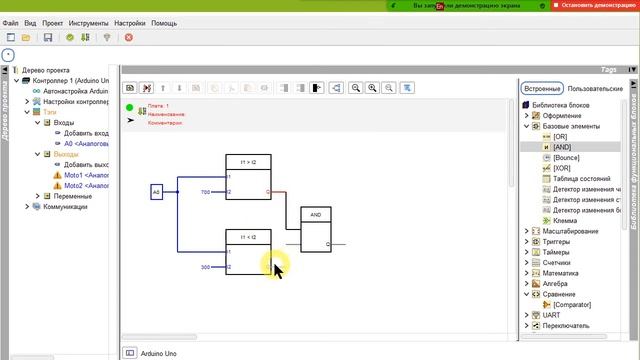Open the Вид menu

pos(30,23)
